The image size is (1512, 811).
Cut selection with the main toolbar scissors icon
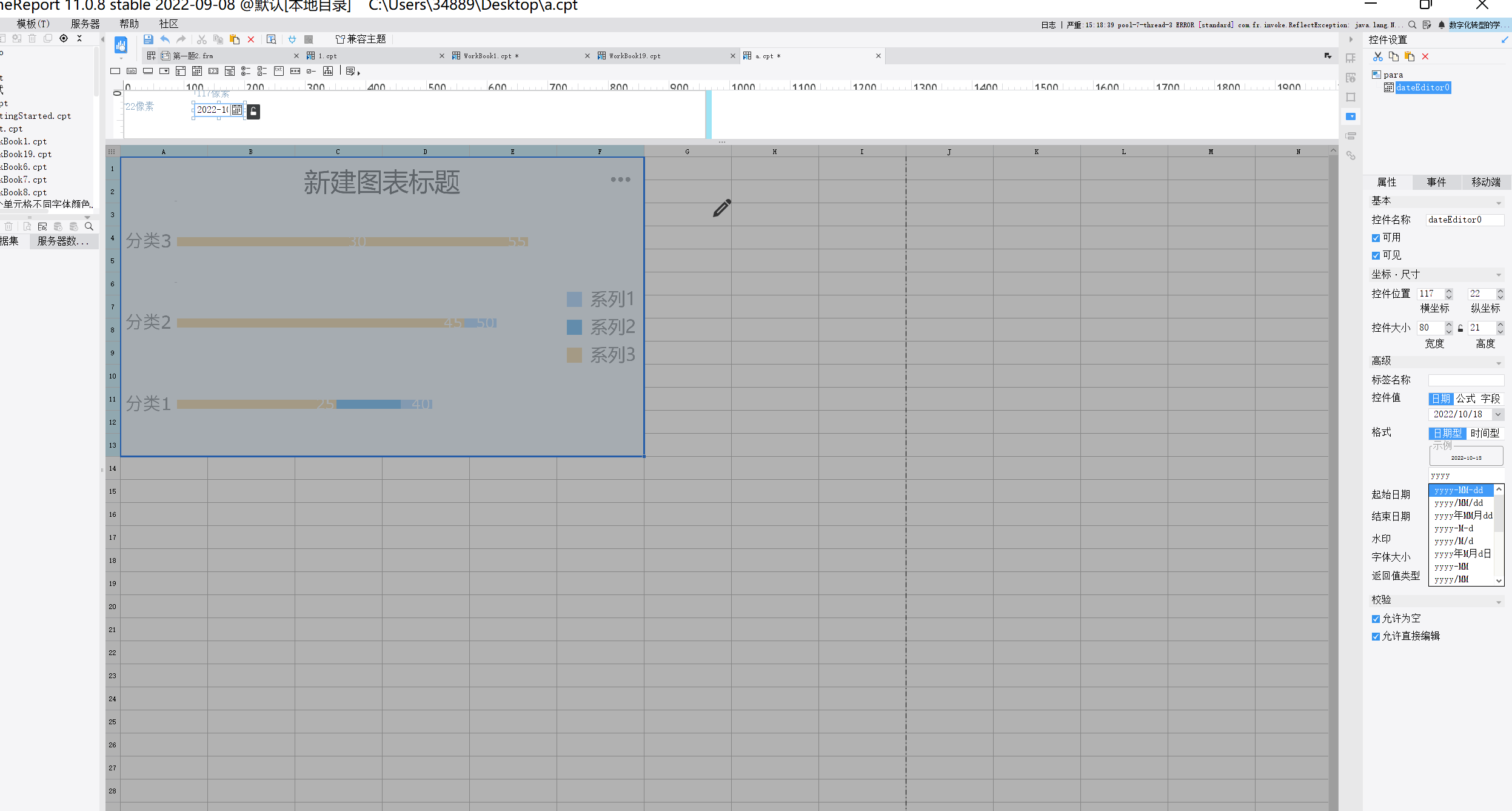point(202,39)
